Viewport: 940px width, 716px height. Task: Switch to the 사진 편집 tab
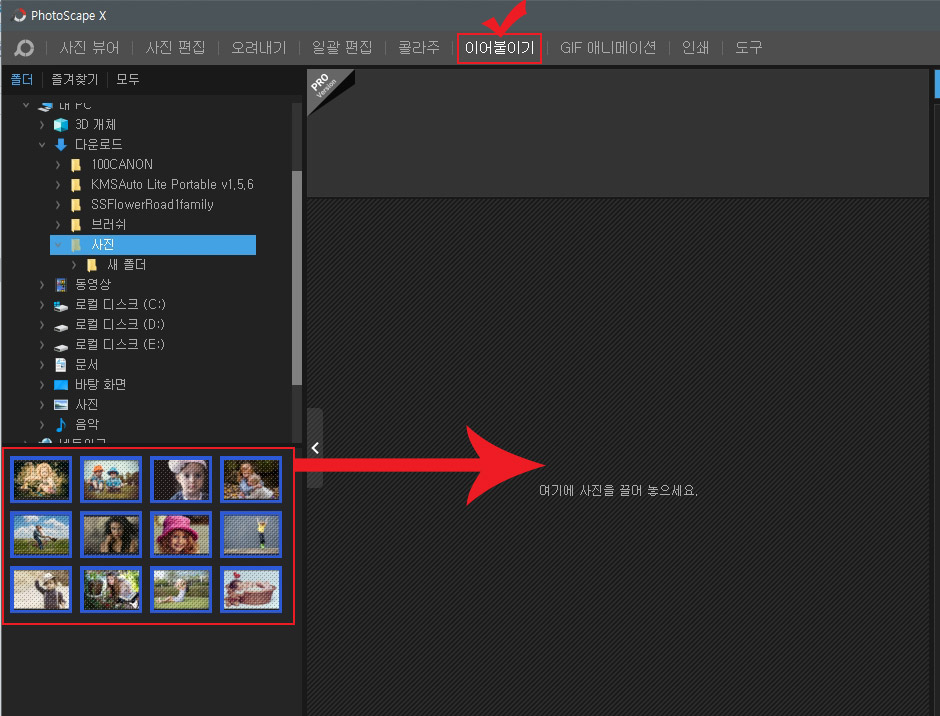pos(175,48)
